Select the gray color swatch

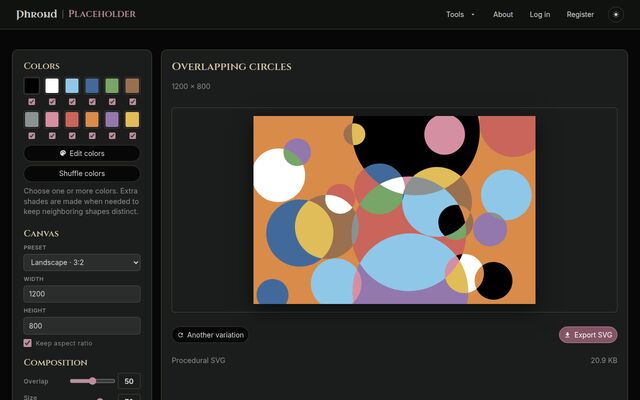[x=32, y=120]
